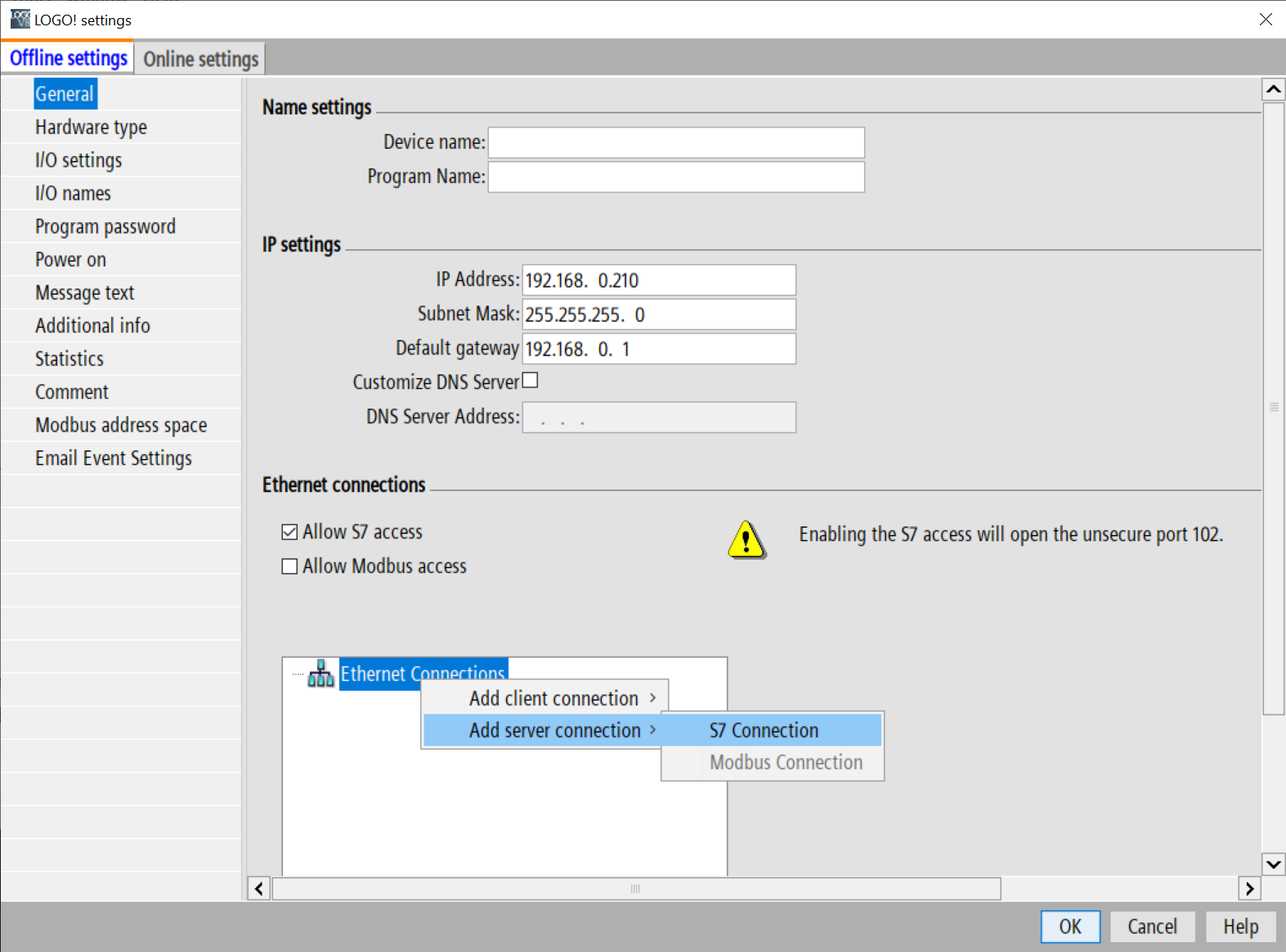Switch to the Online settings tab

click(200, 59)
